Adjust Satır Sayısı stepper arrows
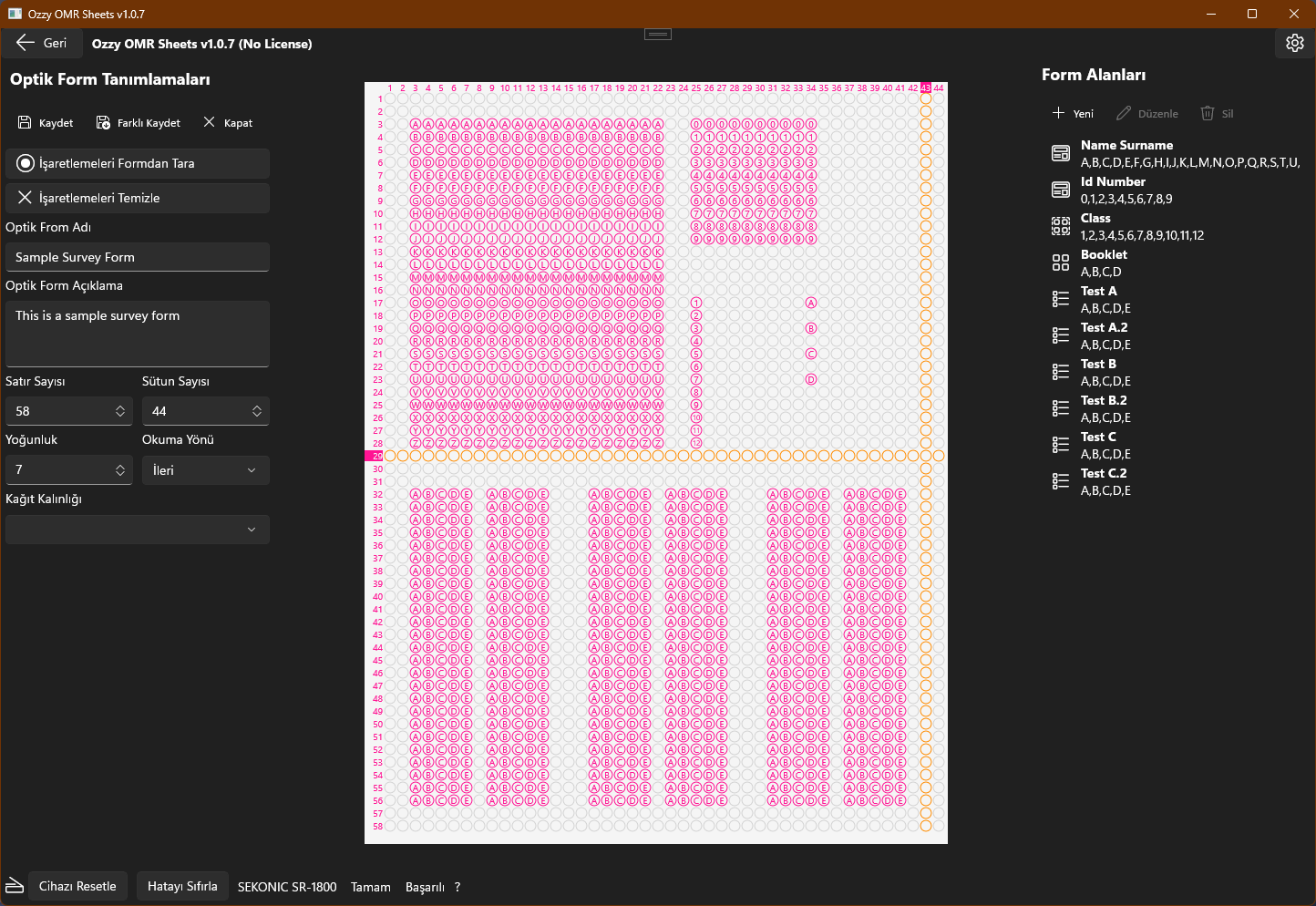 [120, 411]
